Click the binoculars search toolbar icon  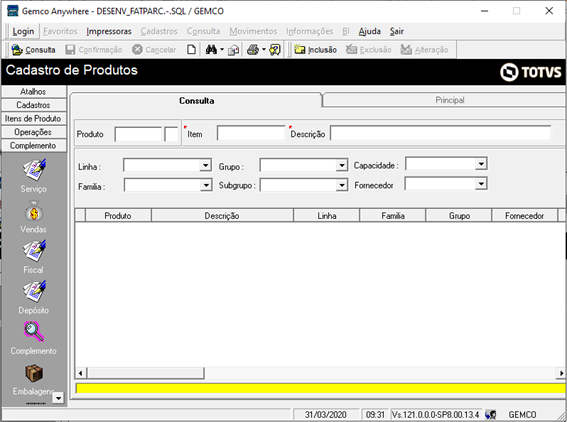point(211,50)
